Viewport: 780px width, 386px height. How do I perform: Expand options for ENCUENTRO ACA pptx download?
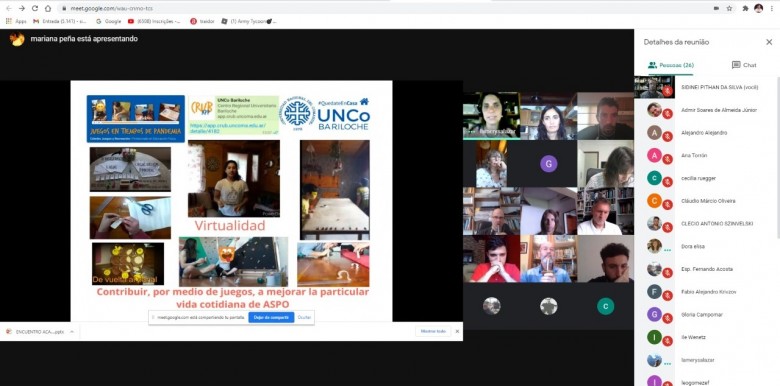click(72, 331)
